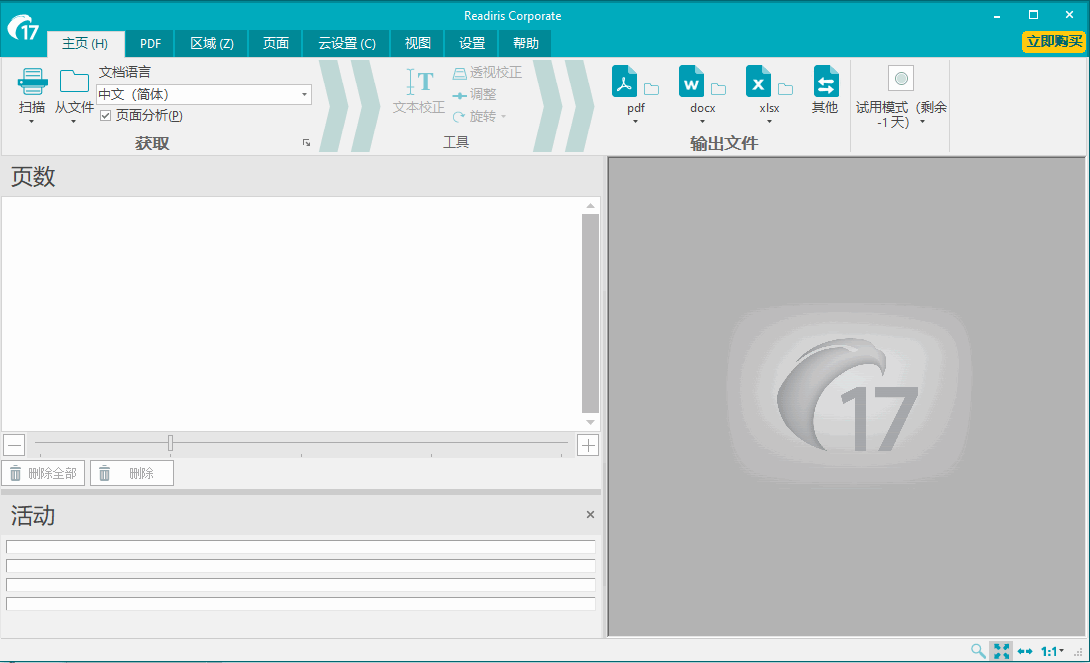The width and height of the screenshot is (1090, 663).
Task: Click the 1:1 actual size button
Action: click(x=1048, y=651)
